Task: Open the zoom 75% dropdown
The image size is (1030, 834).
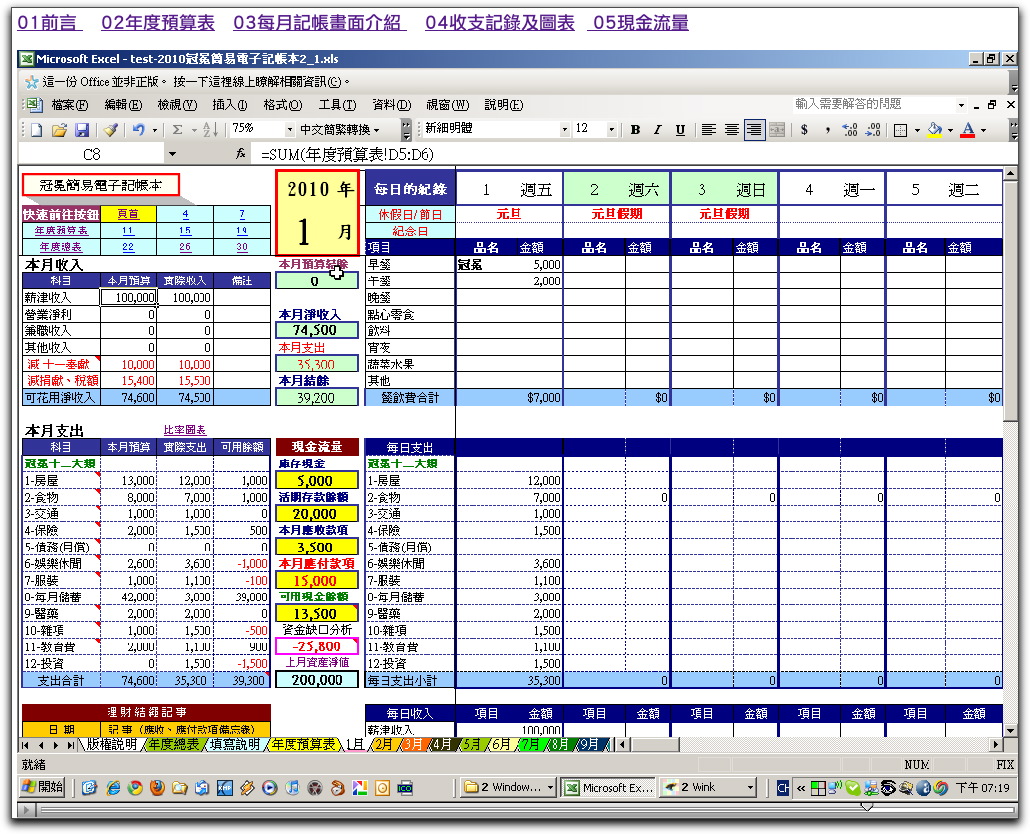Action: (289, 130)
